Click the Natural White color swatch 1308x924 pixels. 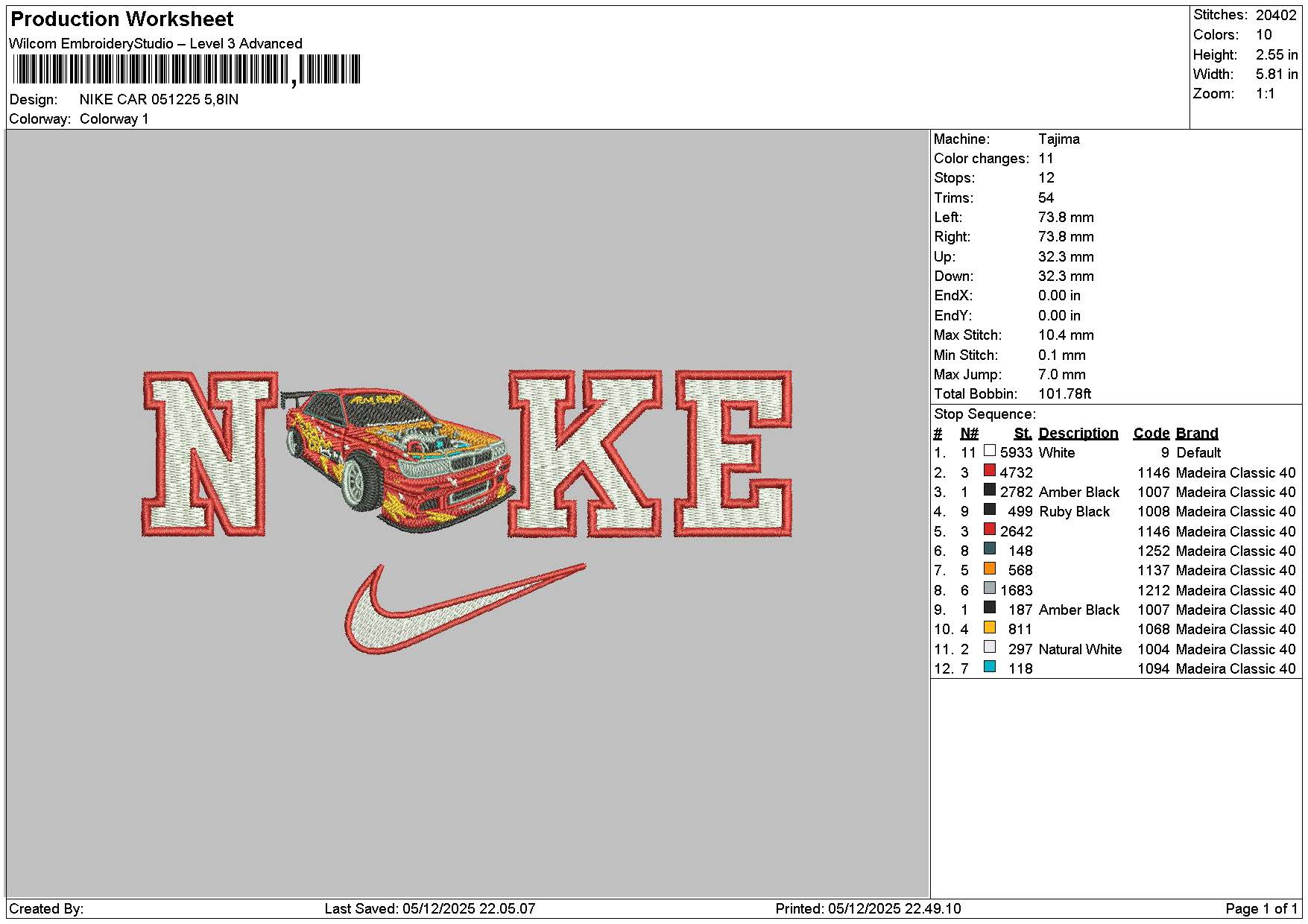point(990,647)
